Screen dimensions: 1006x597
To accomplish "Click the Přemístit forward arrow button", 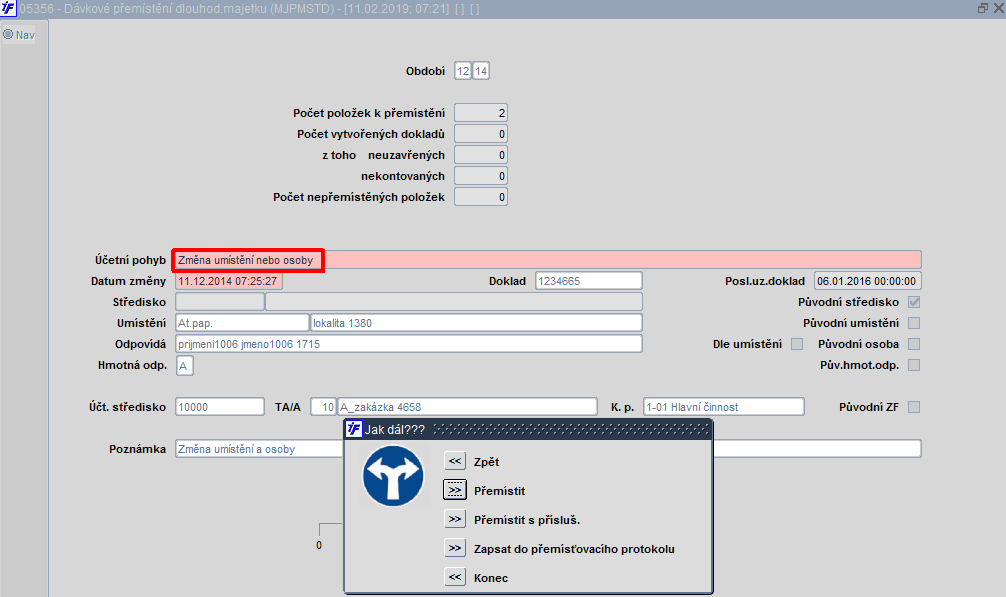I will 455,491.
